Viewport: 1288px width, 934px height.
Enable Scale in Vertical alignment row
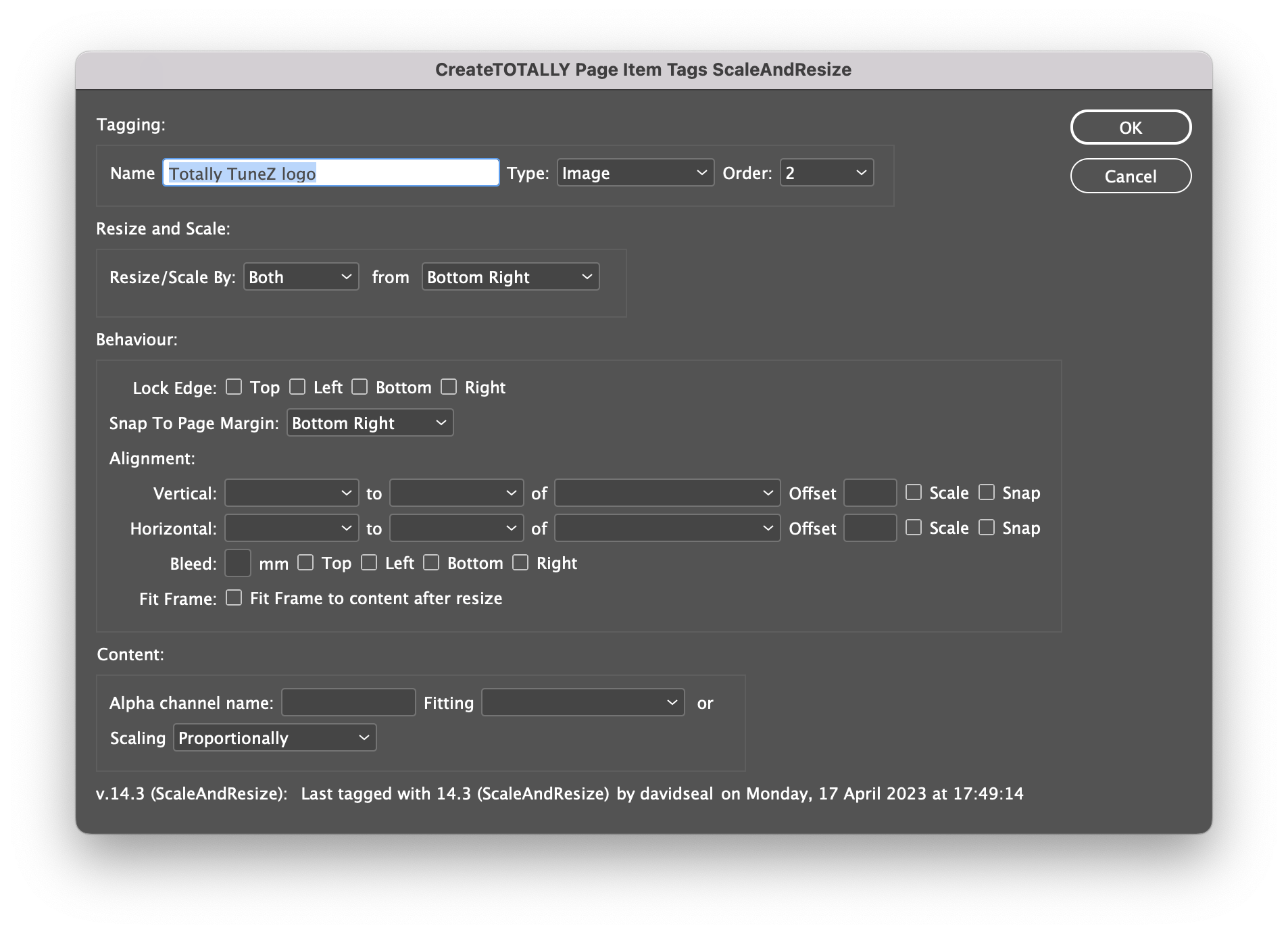[914, 492]
